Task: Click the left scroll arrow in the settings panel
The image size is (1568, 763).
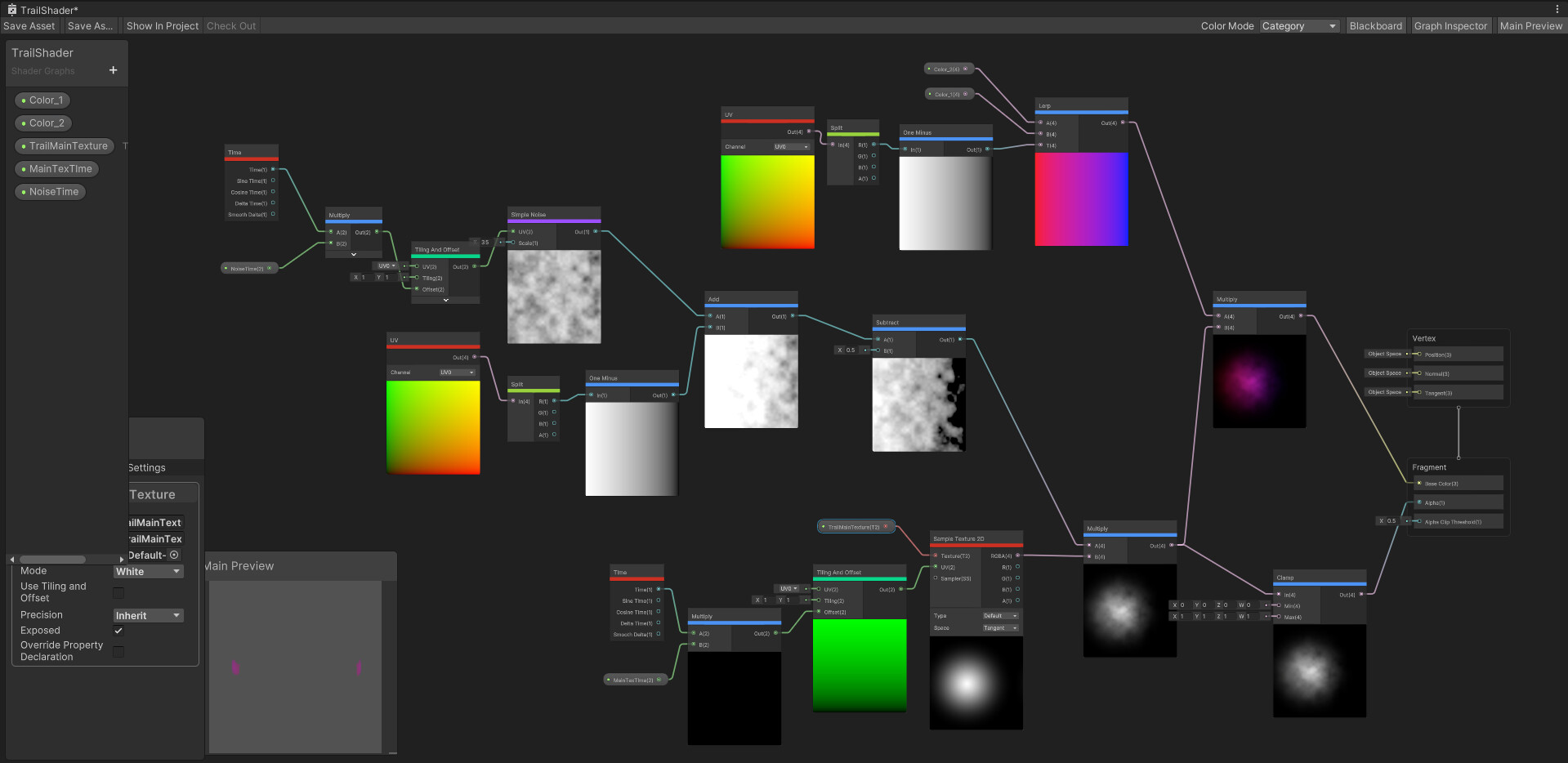Action: tap(11, 559)
